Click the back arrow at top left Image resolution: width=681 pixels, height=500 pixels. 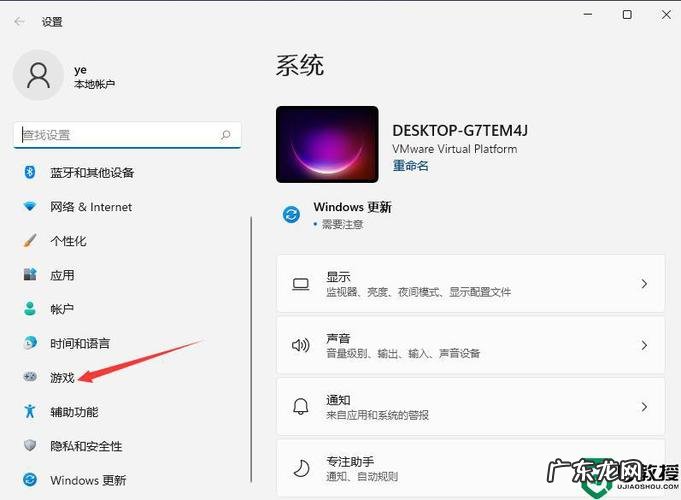tap(19, 21)
